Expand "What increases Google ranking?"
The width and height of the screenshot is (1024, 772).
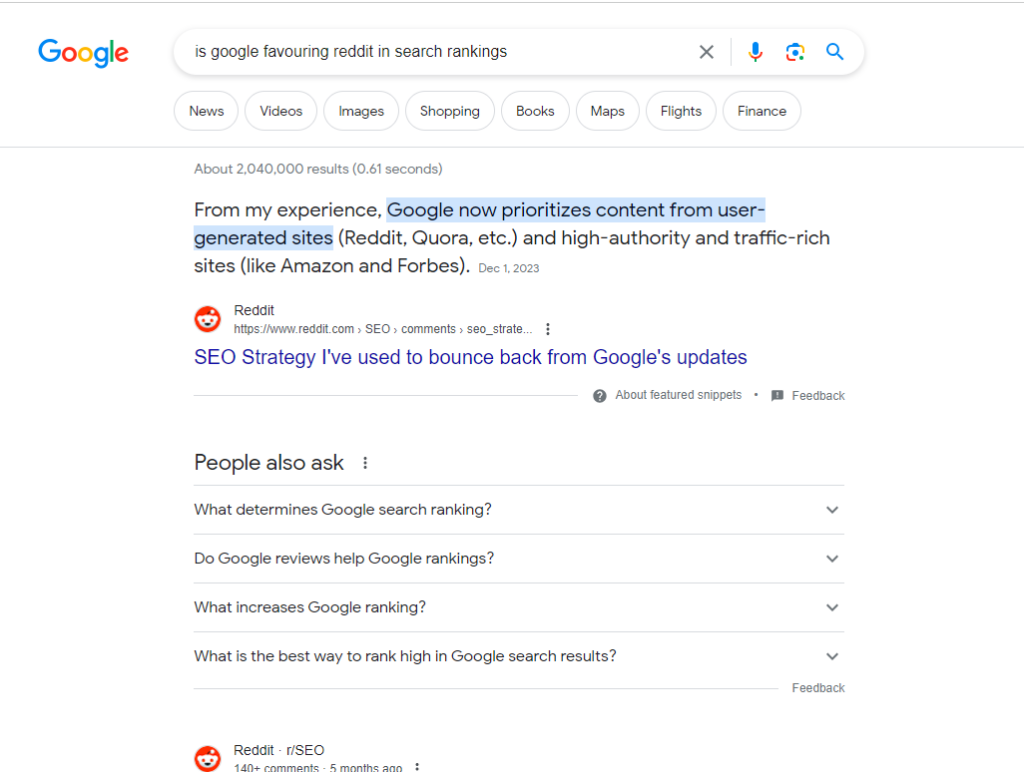pyautogui.click(x=831, y=608)
